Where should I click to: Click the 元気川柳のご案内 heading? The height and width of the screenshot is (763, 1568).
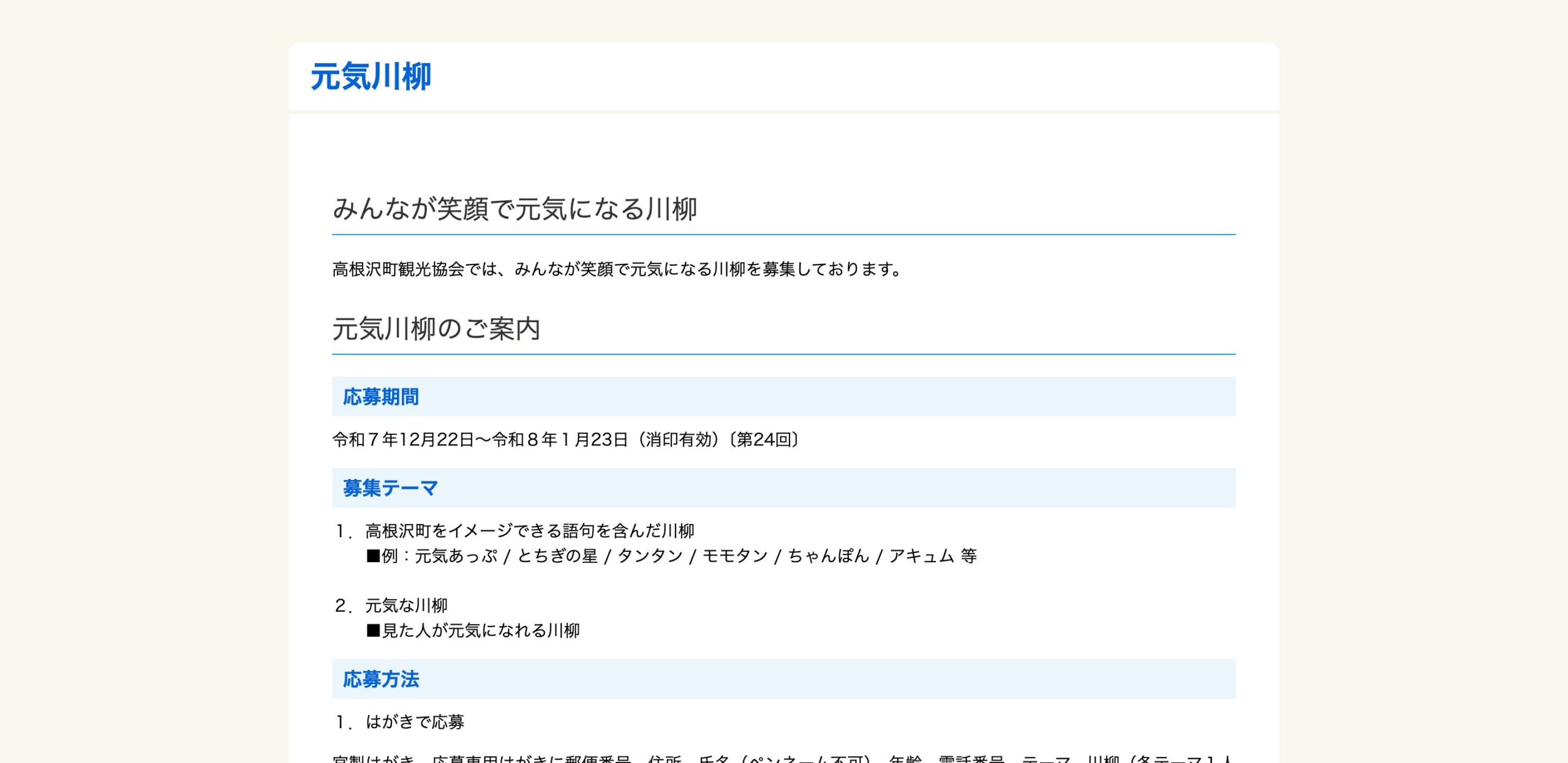click(x=435, y=329)
